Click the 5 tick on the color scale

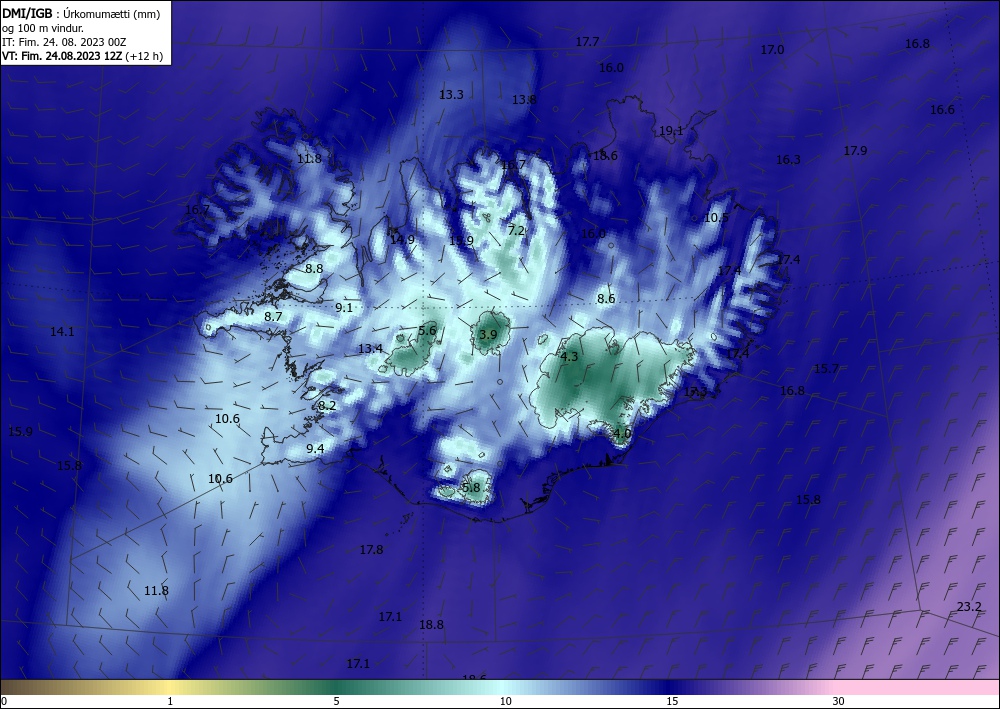tap(336, 701)
